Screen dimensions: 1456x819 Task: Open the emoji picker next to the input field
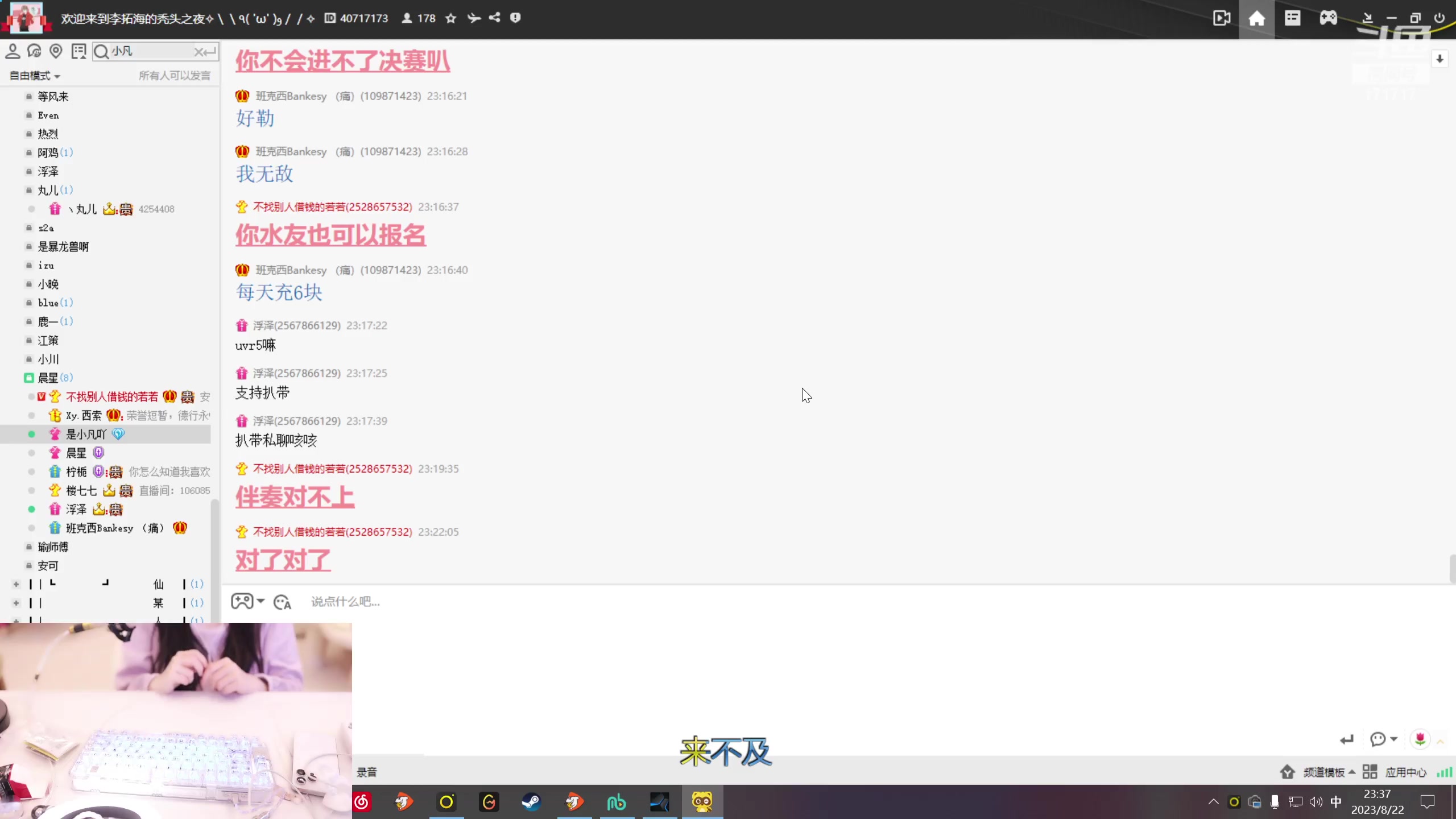pos(282,602)
